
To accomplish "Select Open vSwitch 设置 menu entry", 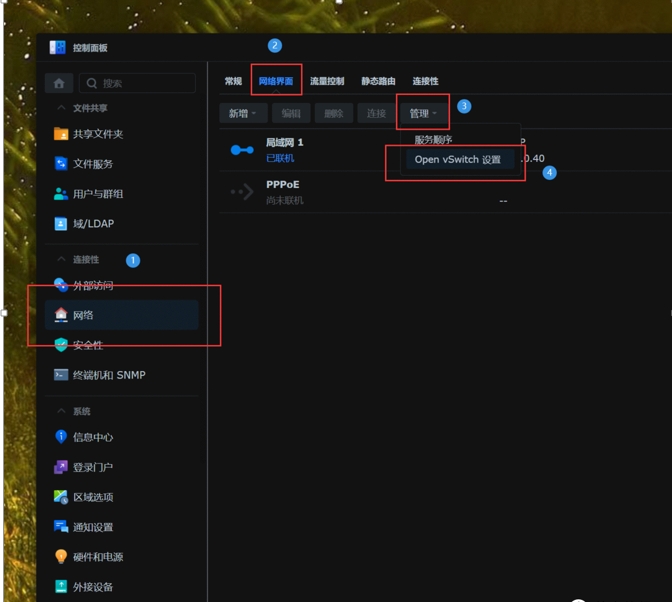I will [458, 160].
